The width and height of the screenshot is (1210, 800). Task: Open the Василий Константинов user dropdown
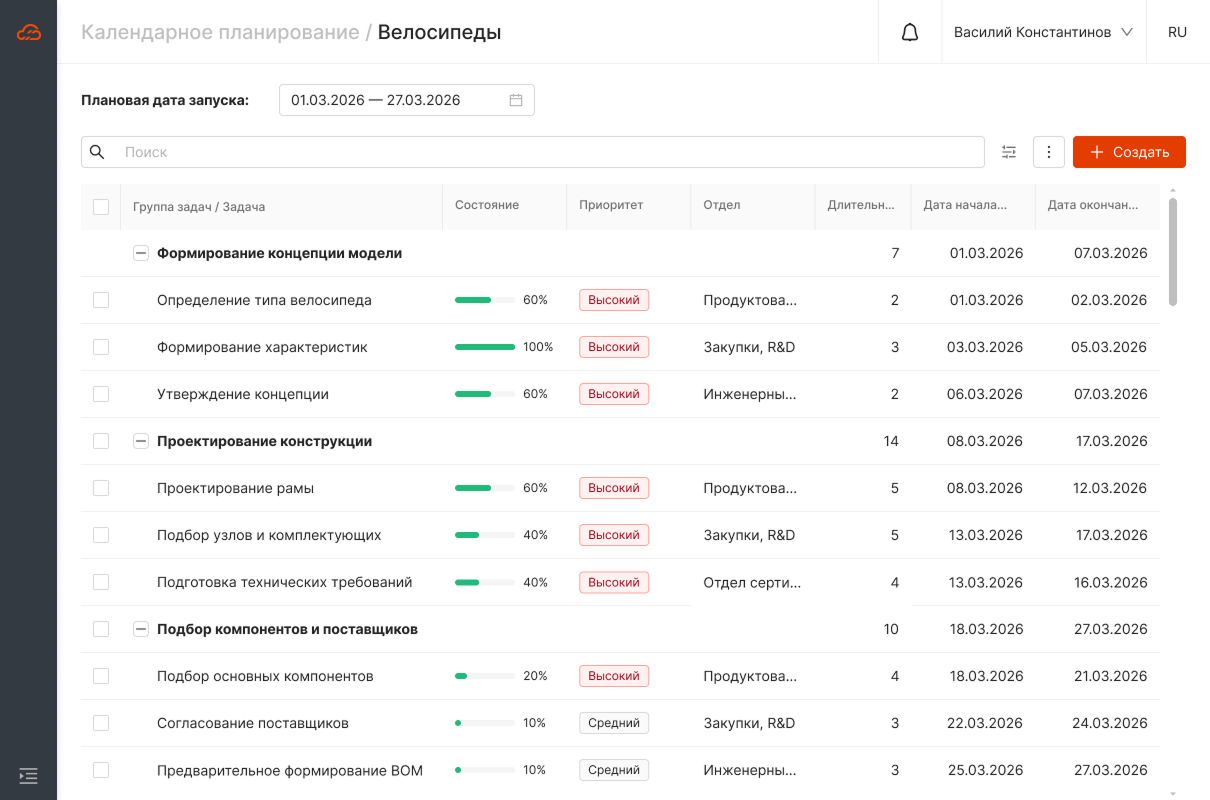pyautogui.click(x=1042, y=32)
